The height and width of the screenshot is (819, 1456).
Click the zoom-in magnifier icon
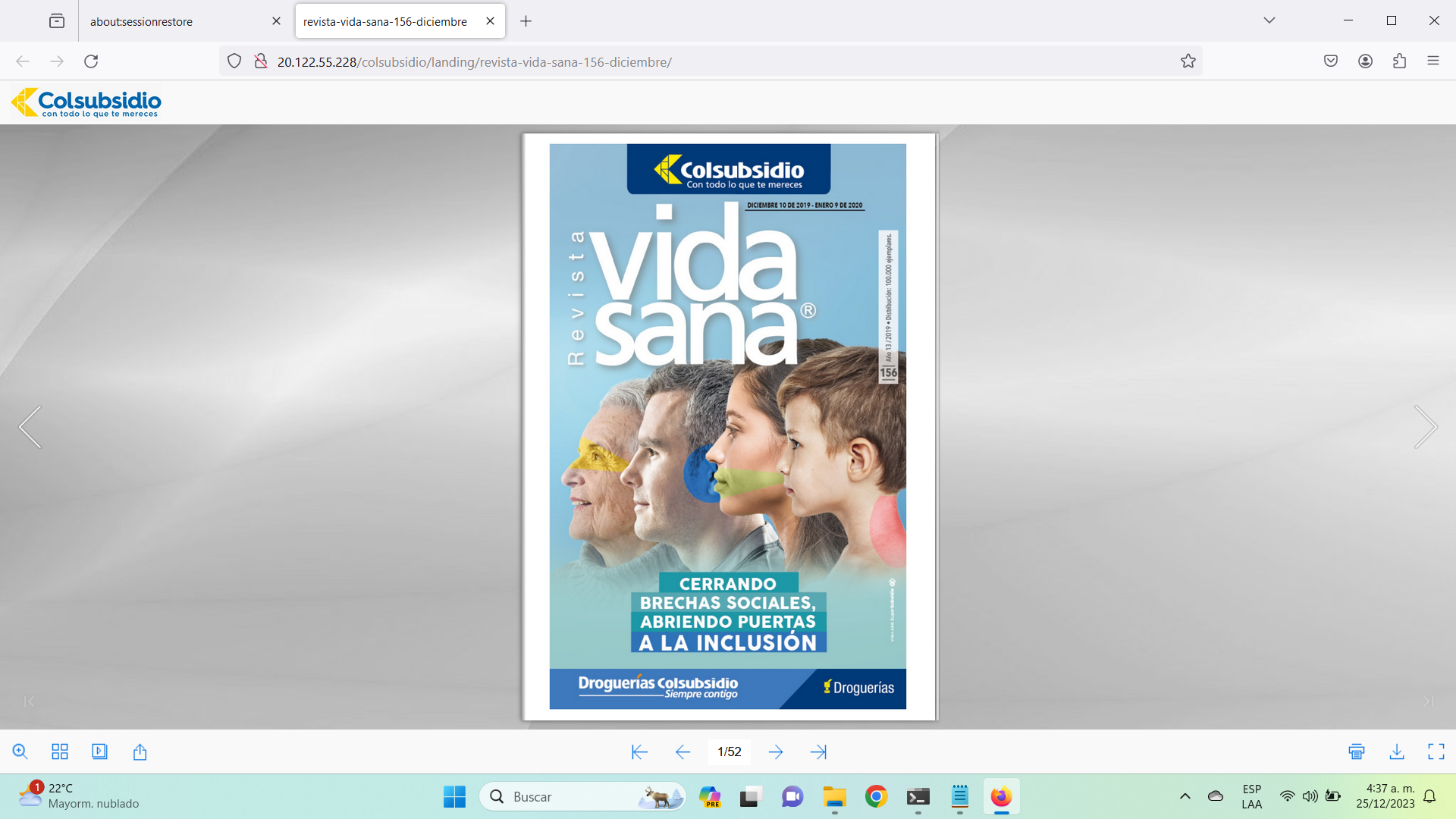pos(20,752)
